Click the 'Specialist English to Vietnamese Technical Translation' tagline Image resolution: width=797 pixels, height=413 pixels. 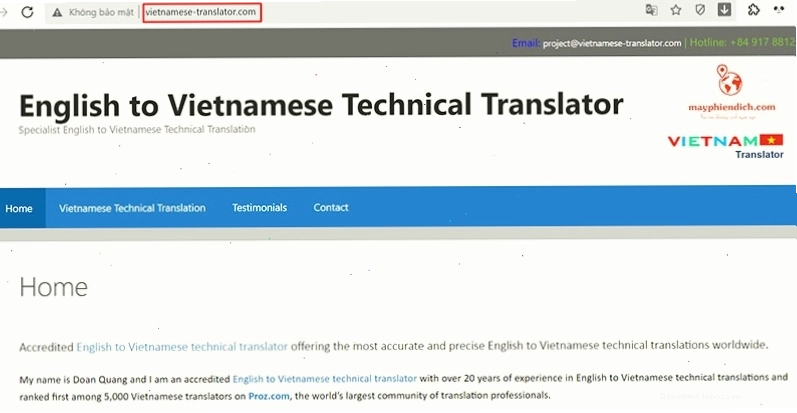coord(137,130)
